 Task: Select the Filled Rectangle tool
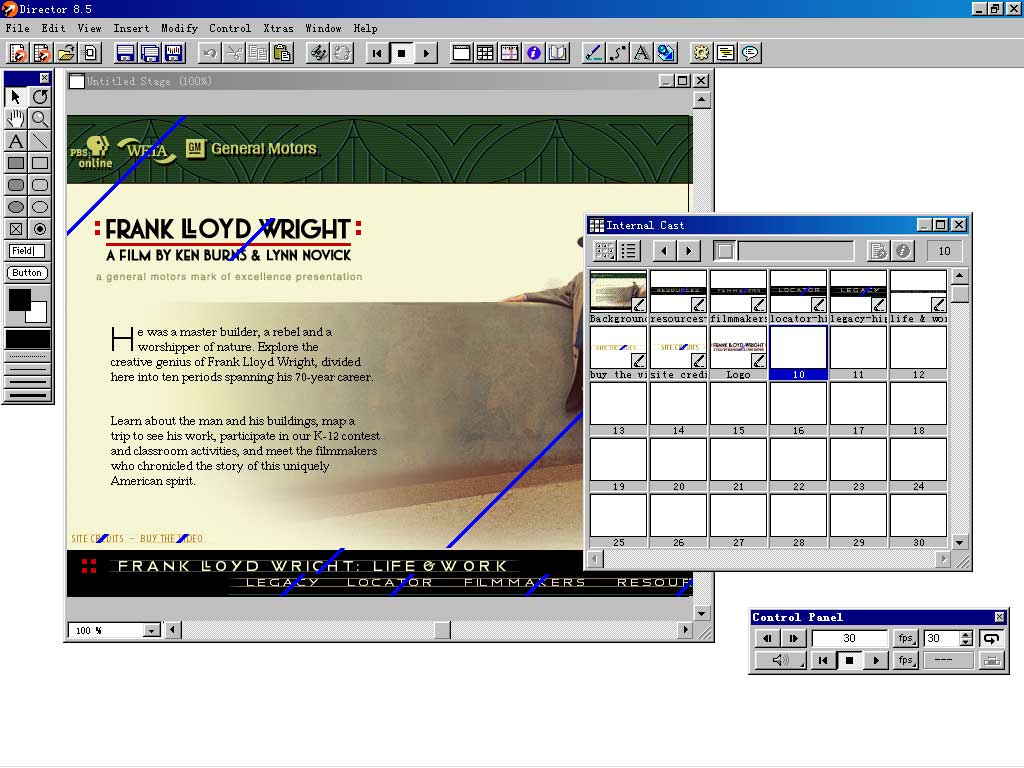16,163
